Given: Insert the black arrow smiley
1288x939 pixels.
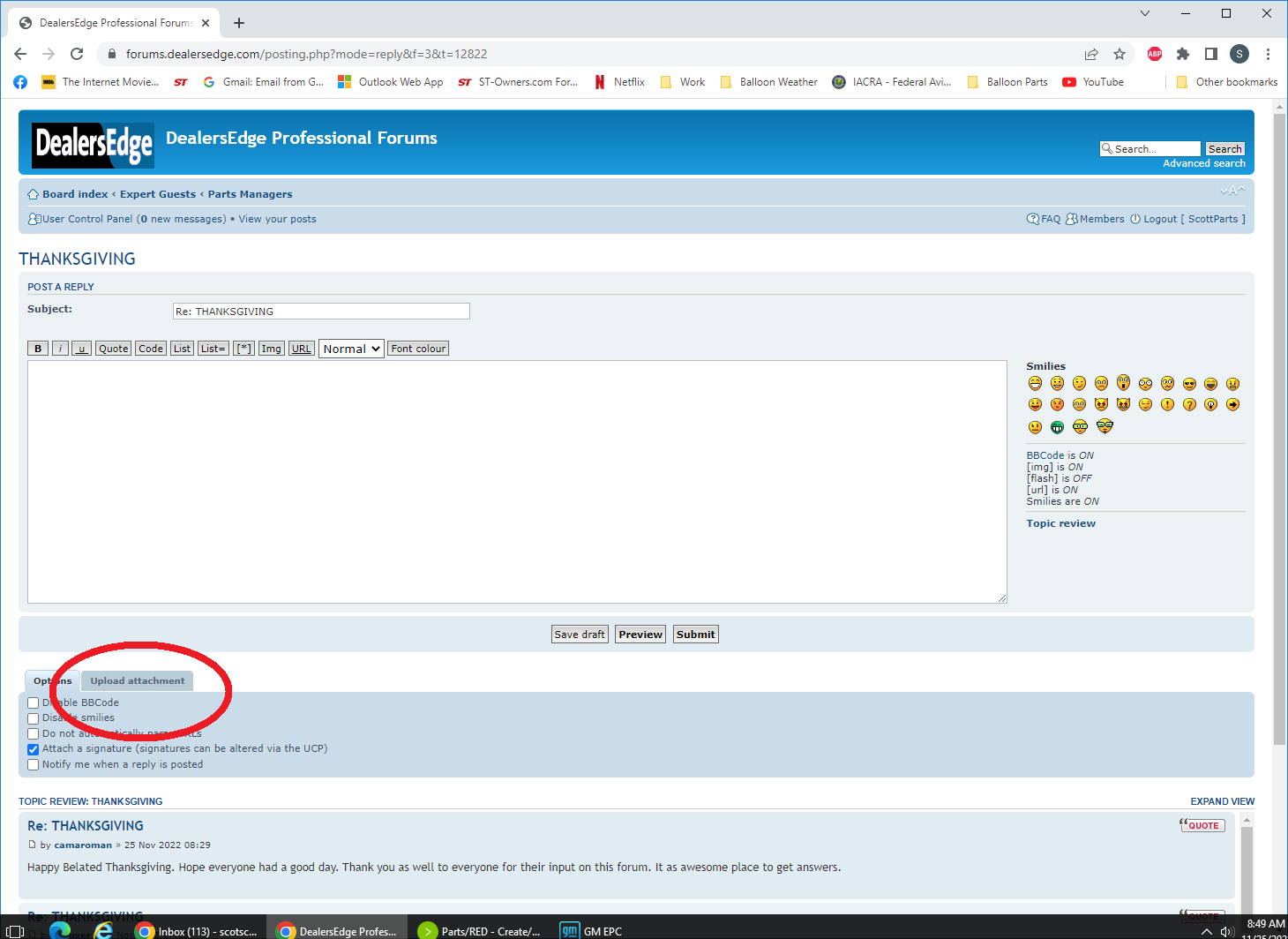Looking at the screenshot, I should tap(1232, 404).
